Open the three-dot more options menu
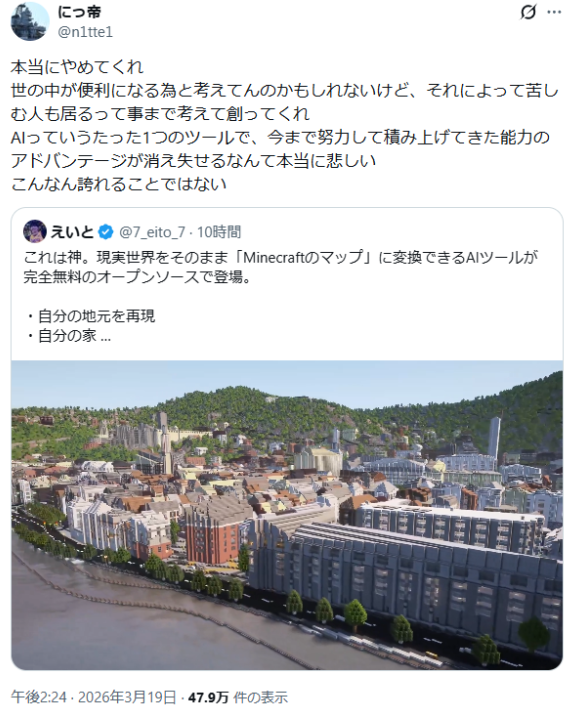573x711 pixels. pos(554,12)
